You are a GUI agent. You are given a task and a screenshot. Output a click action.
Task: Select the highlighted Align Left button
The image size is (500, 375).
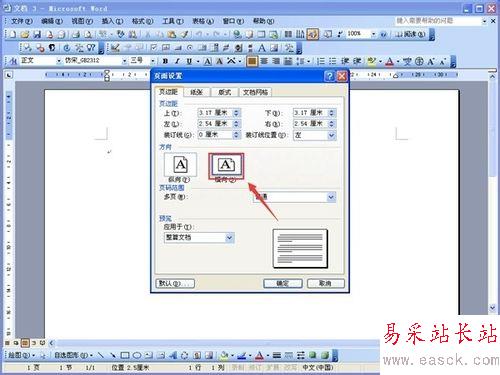tap(252, 61)
